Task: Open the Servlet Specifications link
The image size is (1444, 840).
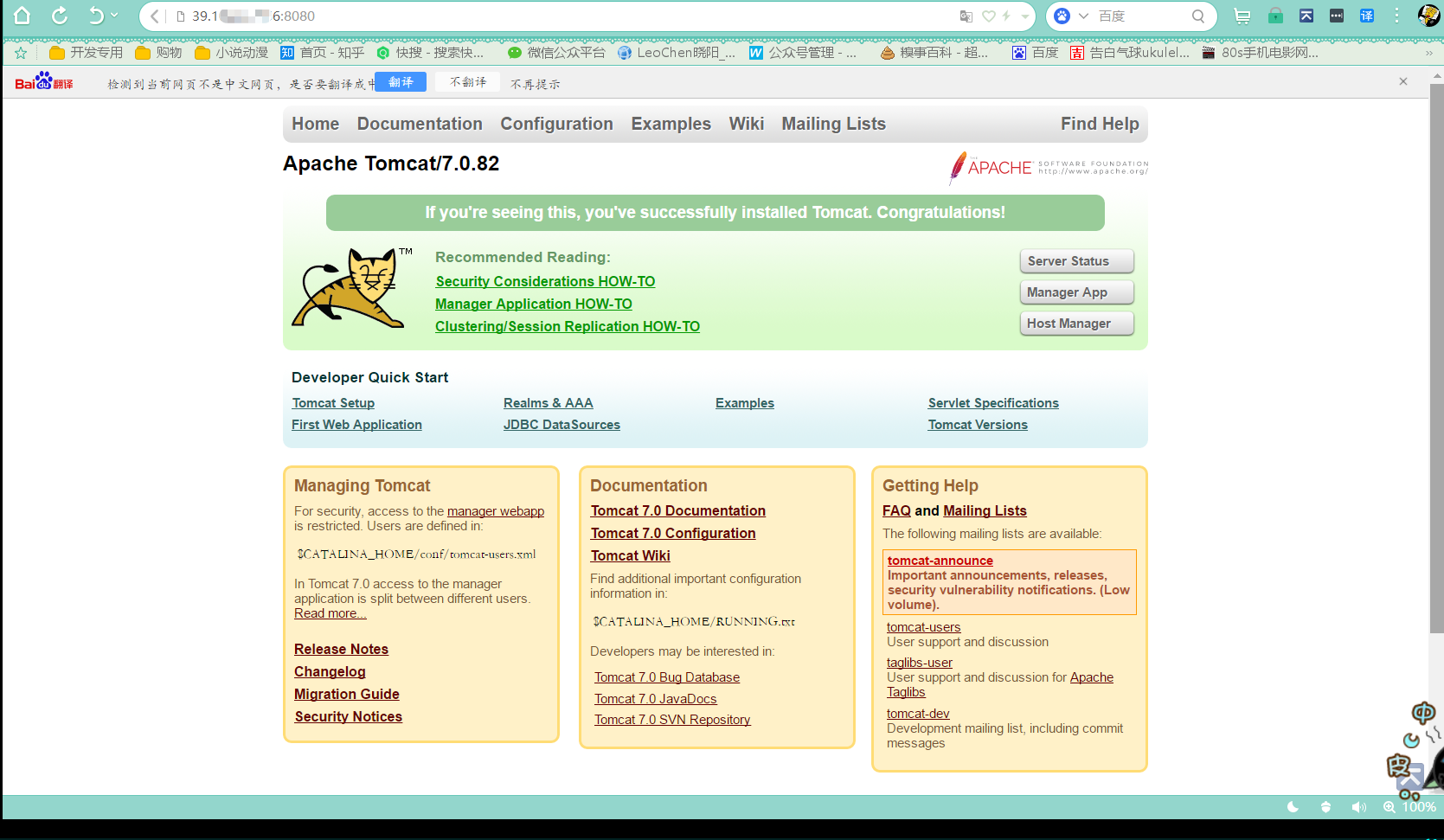Action: click(993, 403)
